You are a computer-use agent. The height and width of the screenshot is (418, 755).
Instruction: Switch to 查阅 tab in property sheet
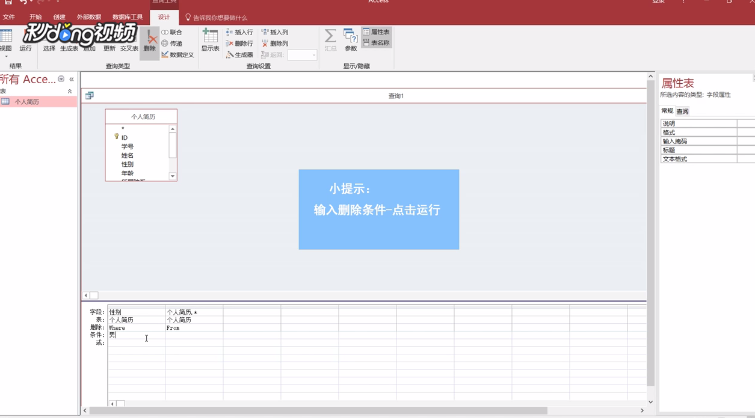[682, 111]
